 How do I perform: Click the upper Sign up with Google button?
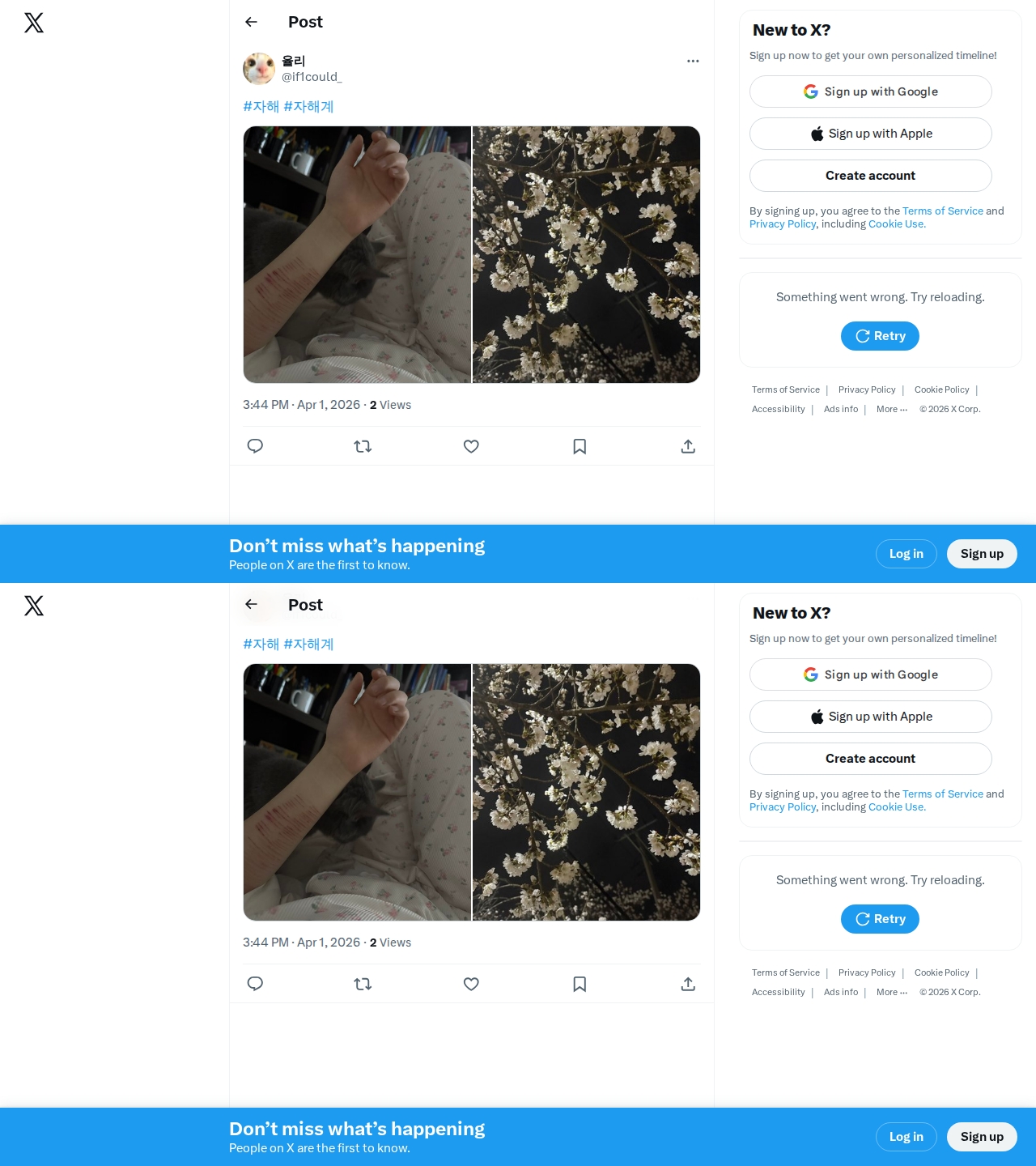point(870,91)
